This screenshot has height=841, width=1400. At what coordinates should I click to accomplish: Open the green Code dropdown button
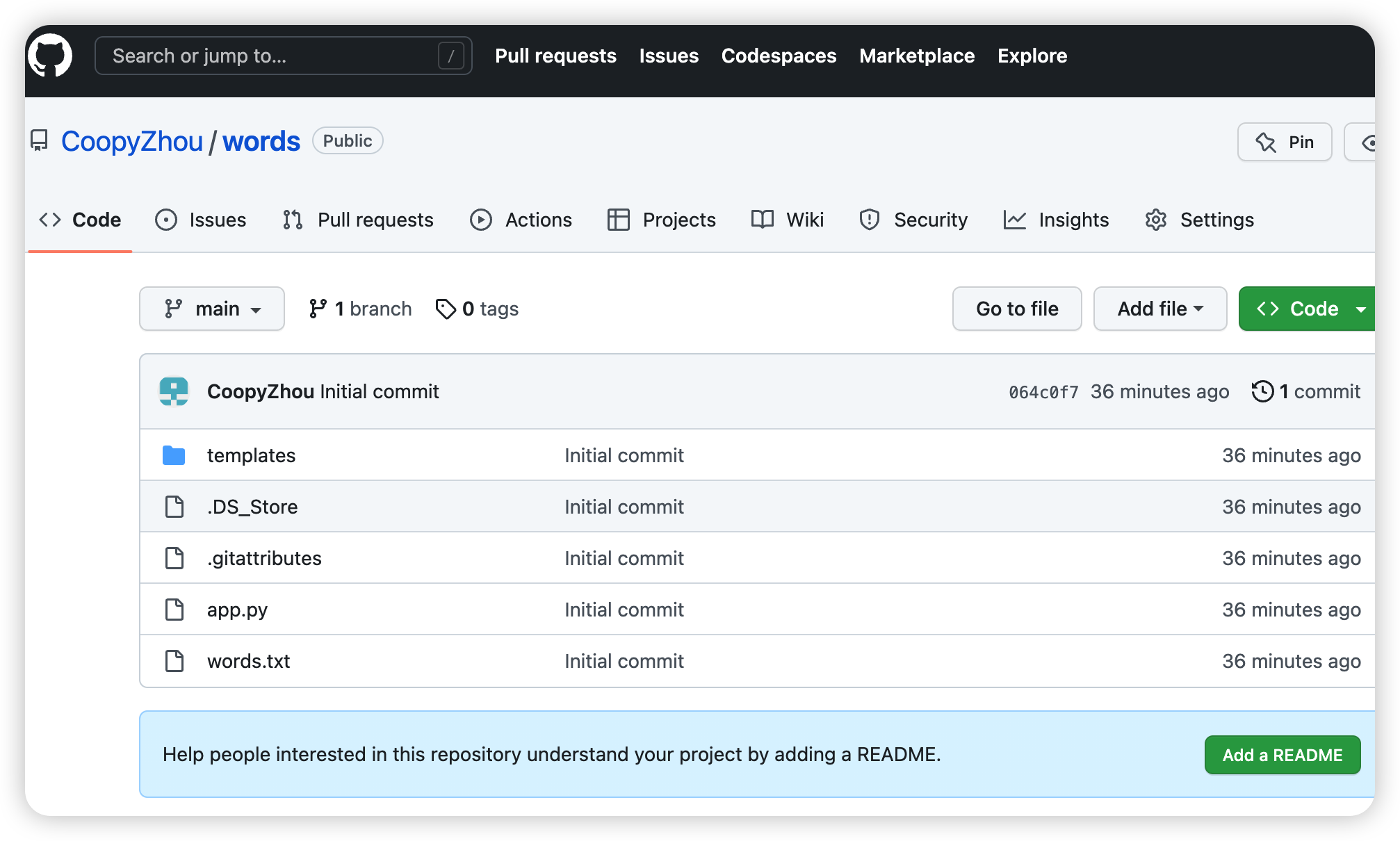pos(1307,309)
